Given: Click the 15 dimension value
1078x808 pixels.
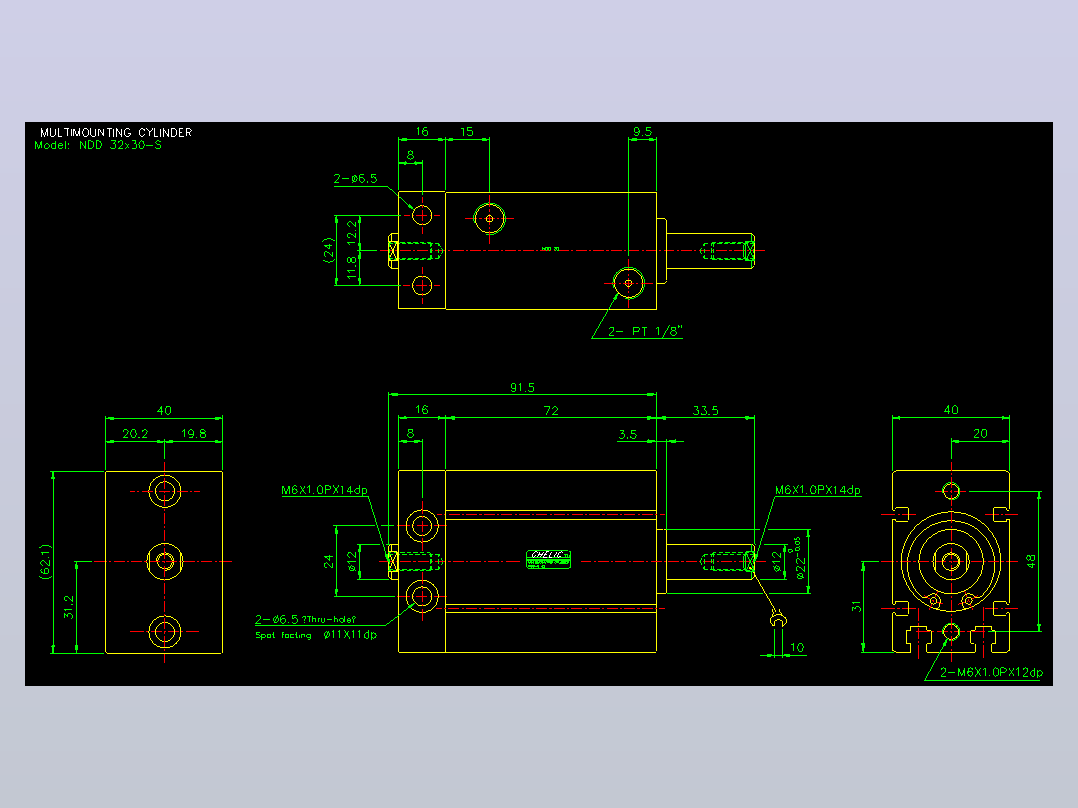Looking at the screenshot, I should coord(467,131).
